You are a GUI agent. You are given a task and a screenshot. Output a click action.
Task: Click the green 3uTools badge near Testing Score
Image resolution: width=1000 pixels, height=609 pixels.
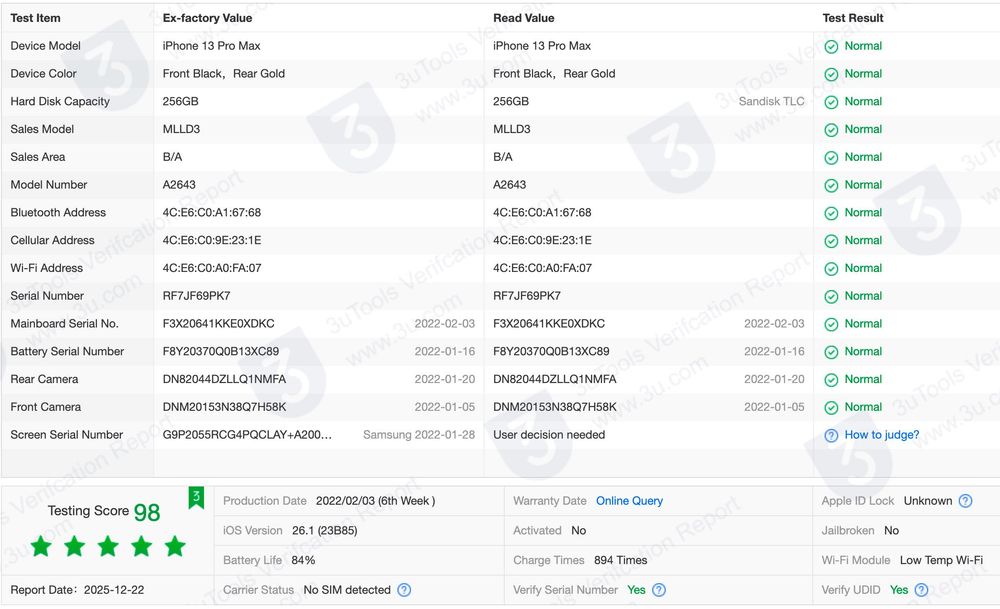click(196, 497)
